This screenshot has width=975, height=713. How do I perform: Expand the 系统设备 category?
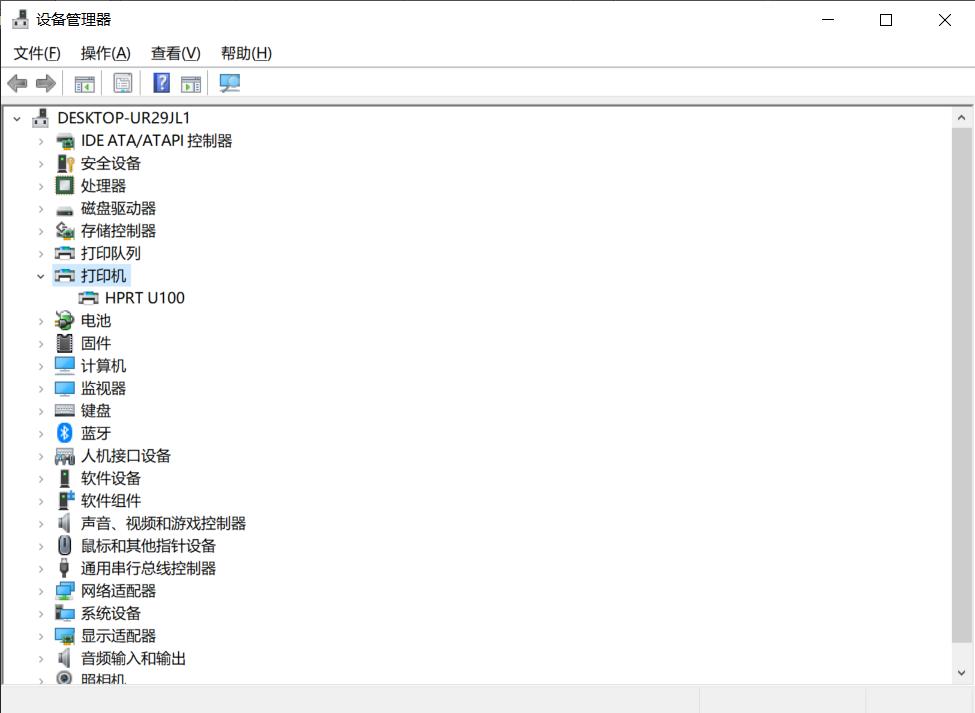[x=40, y=614]
